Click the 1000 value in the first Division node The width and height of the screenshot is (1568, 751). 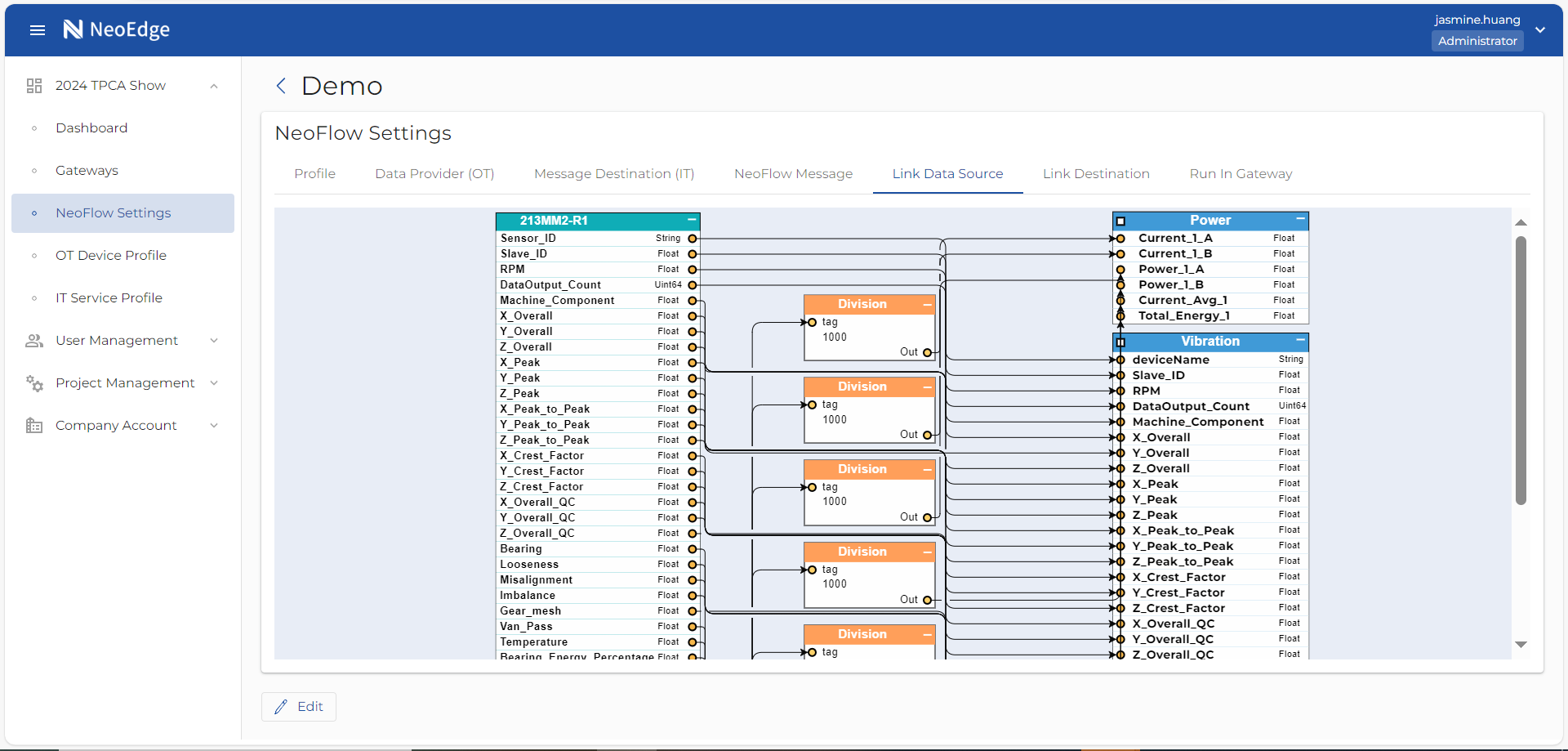[835, 338]
